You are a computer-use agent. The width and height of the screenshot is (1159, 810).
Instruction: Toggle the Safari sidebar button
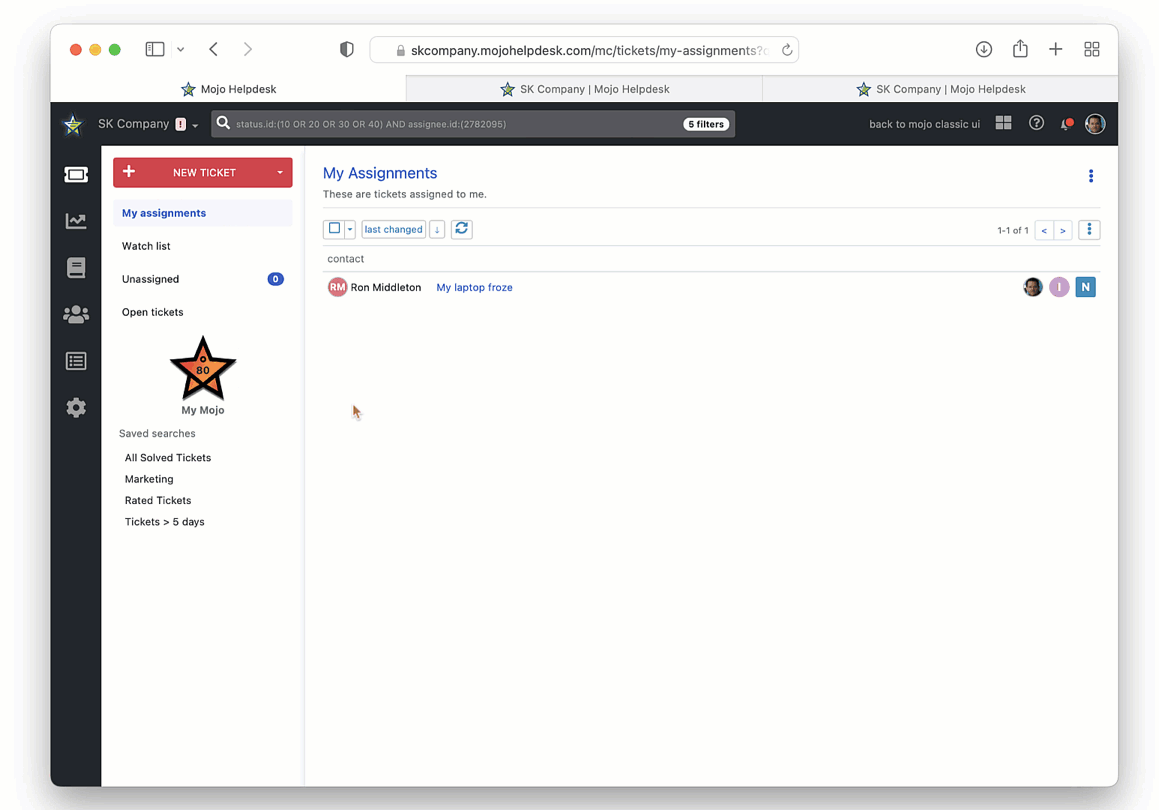point(155,49)
